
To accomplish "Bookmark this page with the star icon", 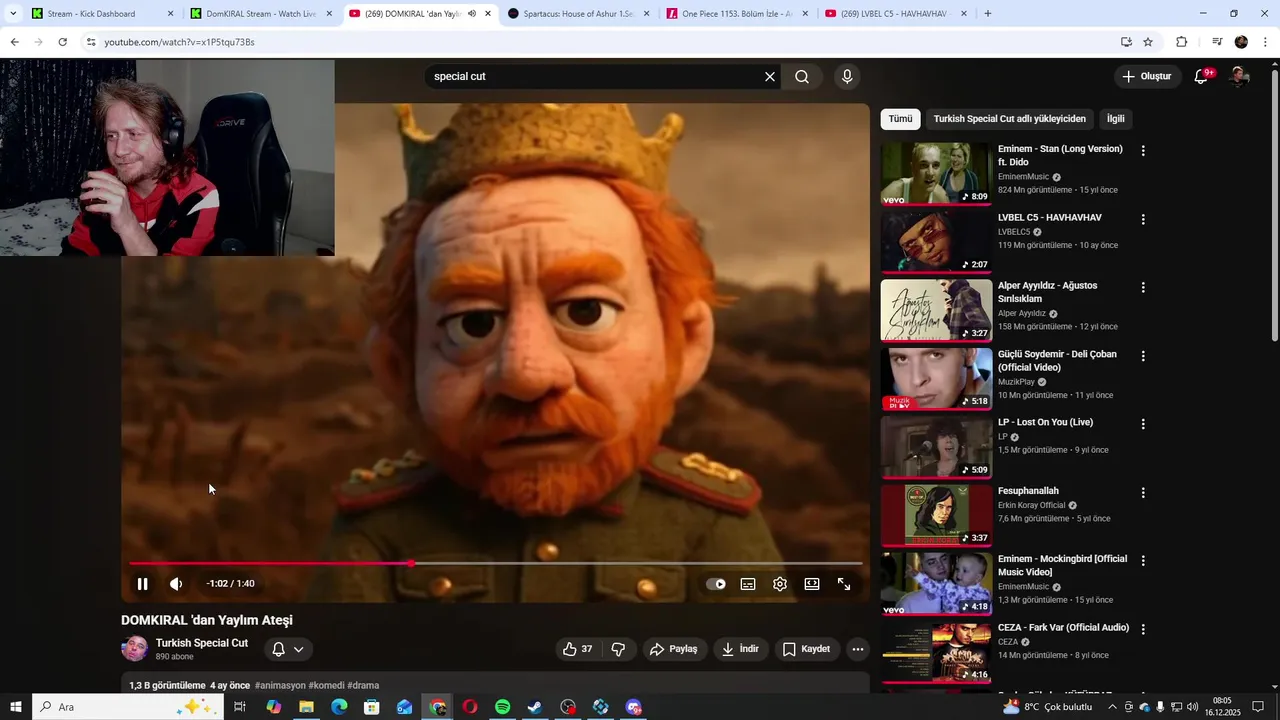I will [x=1148, y=42].
